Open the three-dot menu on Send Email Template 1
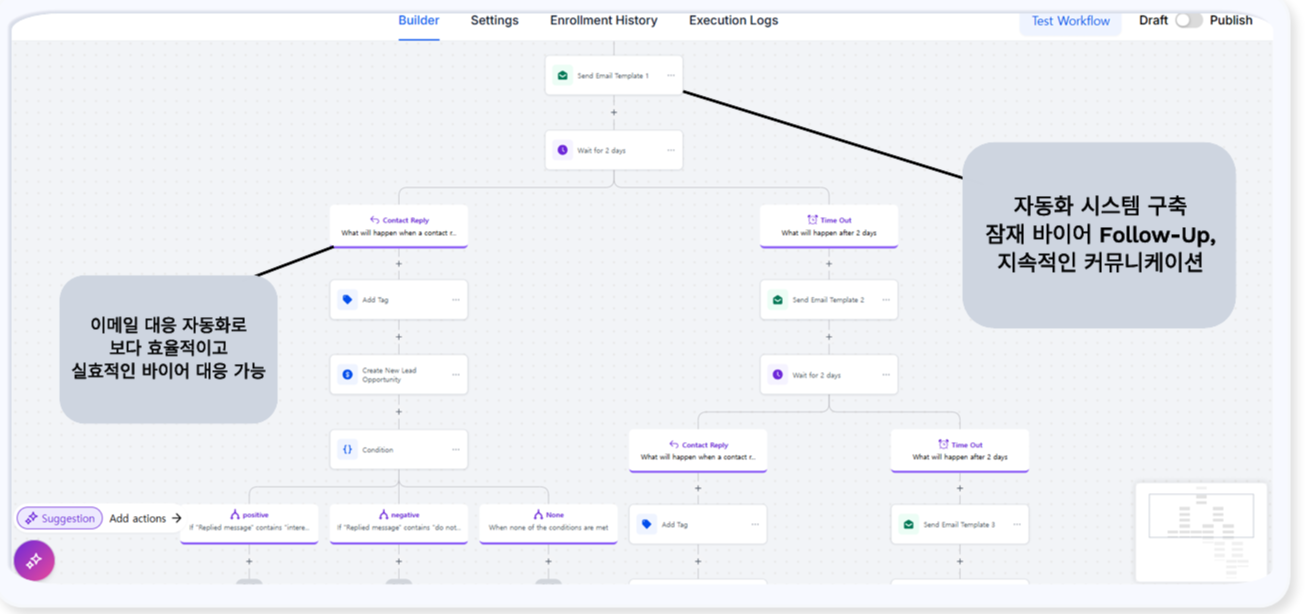The height and width of the screenshot is (614, 1305). pos(671,75)
